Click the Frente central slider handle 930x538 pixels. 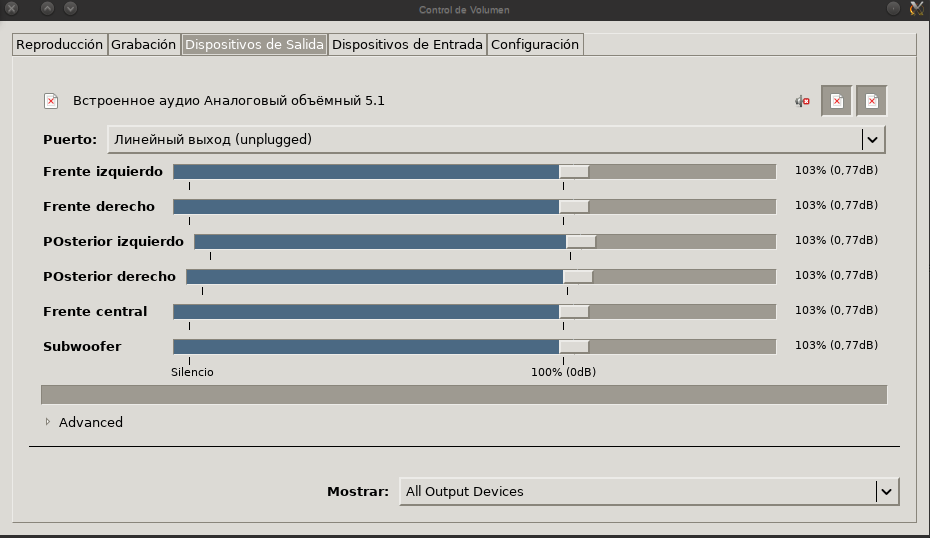coord(574,312)
